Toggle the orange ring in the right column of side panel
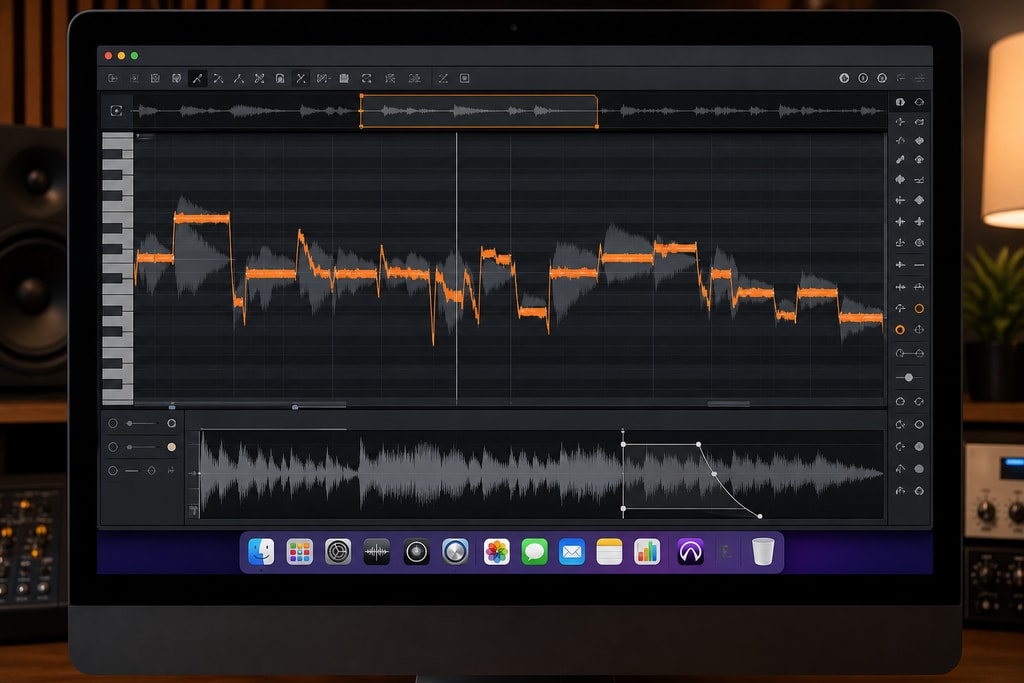 (x=920, y=308)
